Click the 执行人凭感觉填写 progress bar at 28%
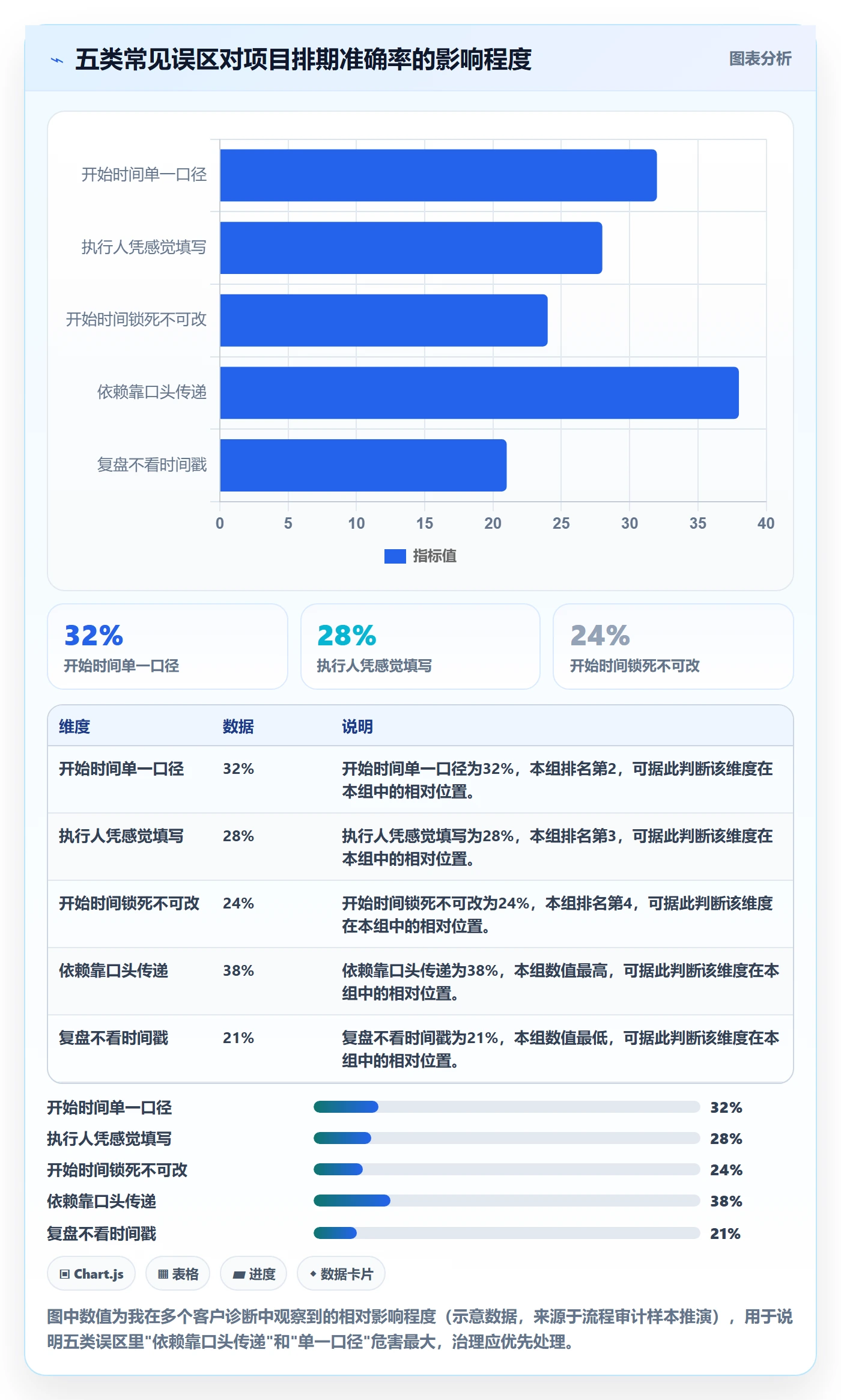Viewport: 841px width, 1400px height. pos(506,1138)
